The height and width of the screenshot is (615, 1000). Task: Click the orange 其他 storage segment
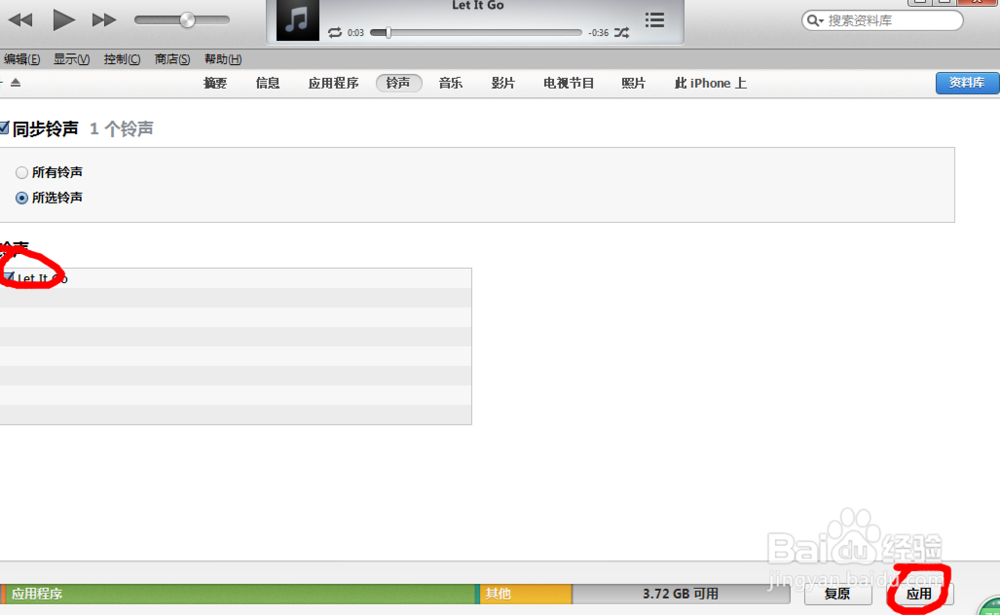point(526,594)
